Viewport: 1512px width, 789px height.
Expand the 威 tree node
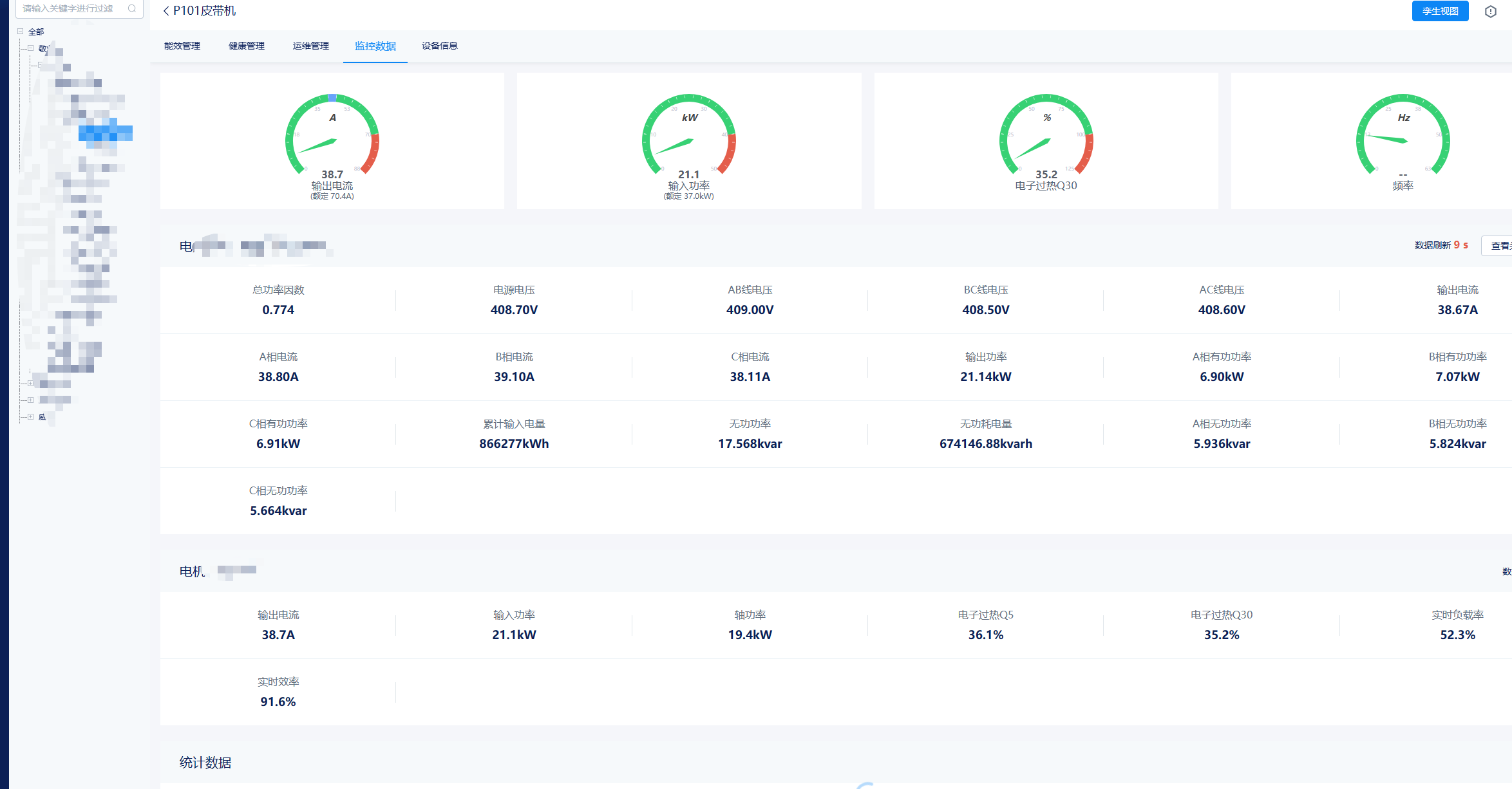[x=30, y=416]
